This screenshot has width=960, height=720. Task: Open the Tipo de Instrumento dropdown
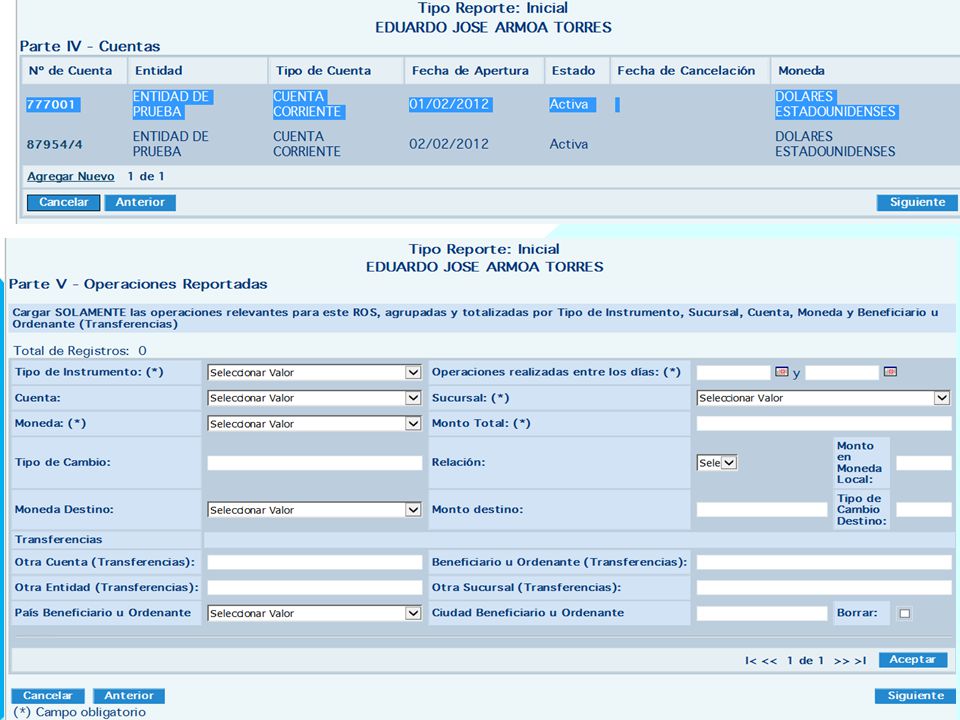(x=315, y=372)
